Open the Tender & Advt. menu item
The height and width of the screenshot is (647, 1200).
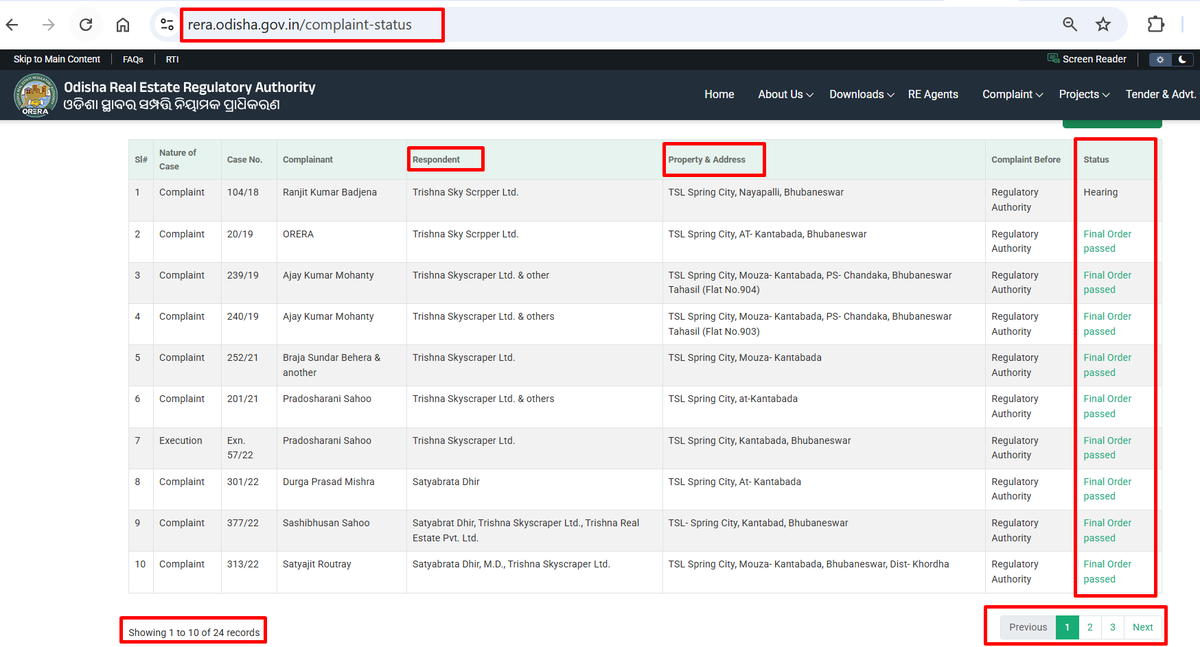(1161, 94)
